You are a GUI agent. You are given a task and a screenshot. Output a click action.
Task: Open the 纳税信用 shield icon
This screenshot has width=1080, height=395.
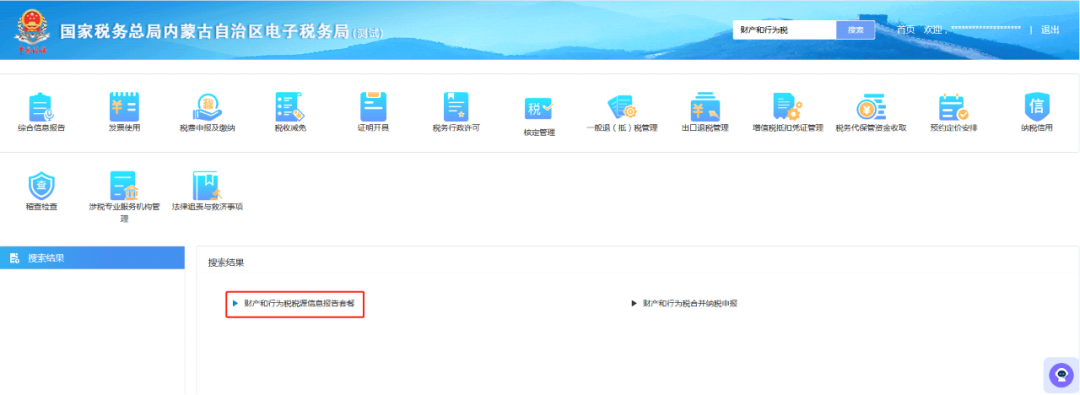[x=1037, y=106]
